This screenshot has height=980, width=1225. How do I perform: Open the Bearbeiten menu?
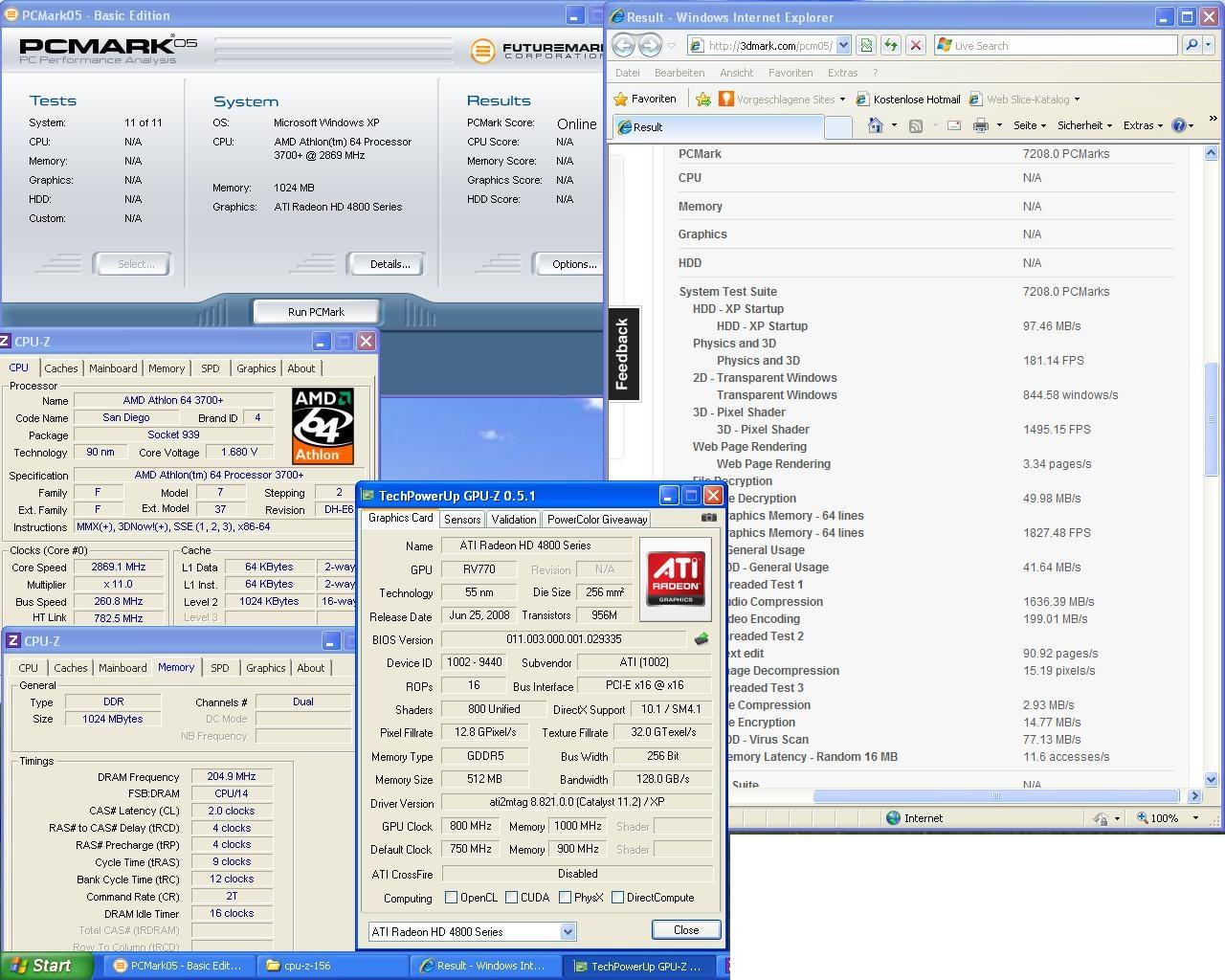coord(679,73)
